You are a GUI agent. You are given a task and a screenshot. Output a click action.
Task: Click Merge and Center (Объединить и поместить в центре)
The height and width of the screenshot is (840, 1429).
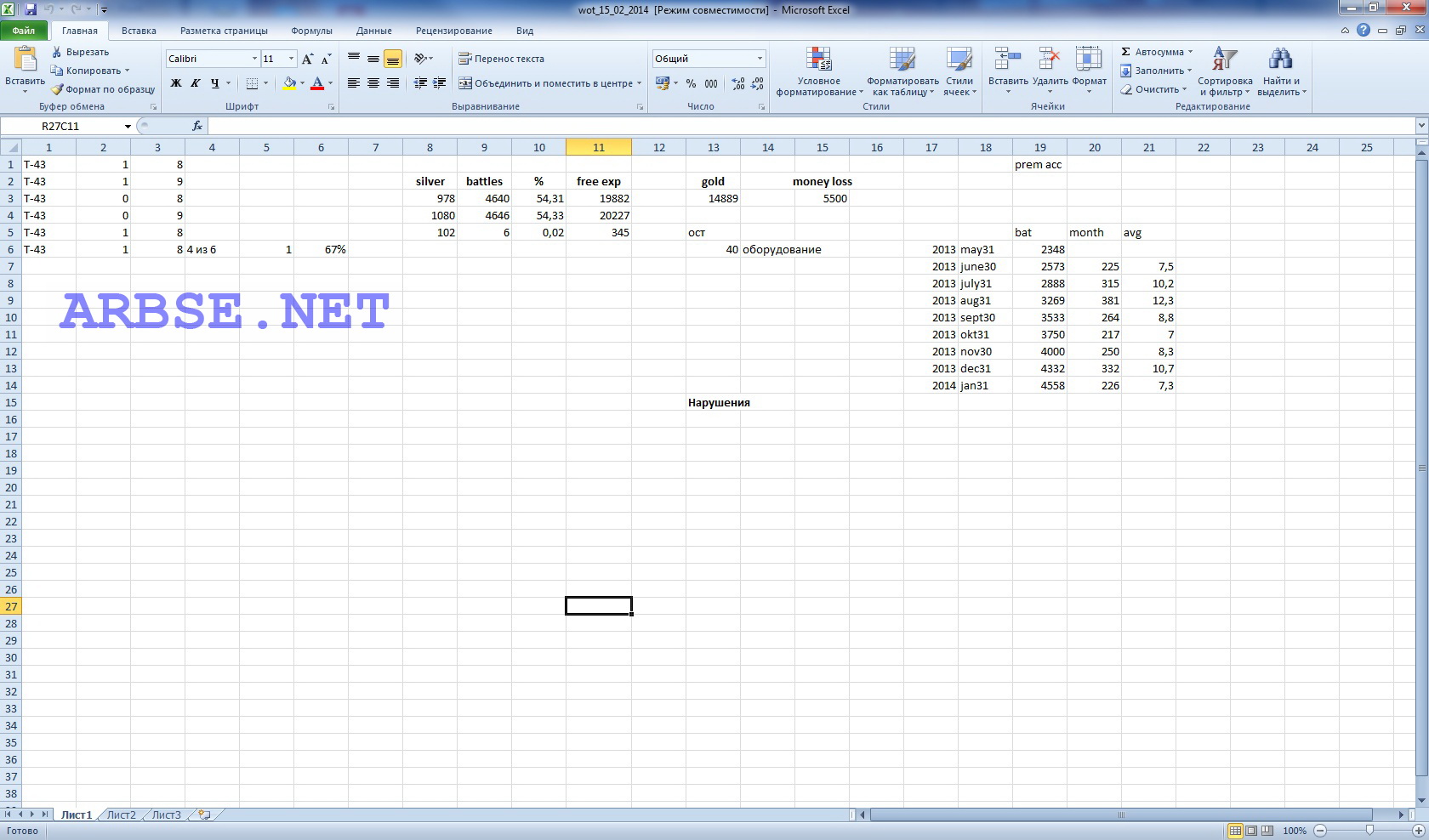pos(544,83)
